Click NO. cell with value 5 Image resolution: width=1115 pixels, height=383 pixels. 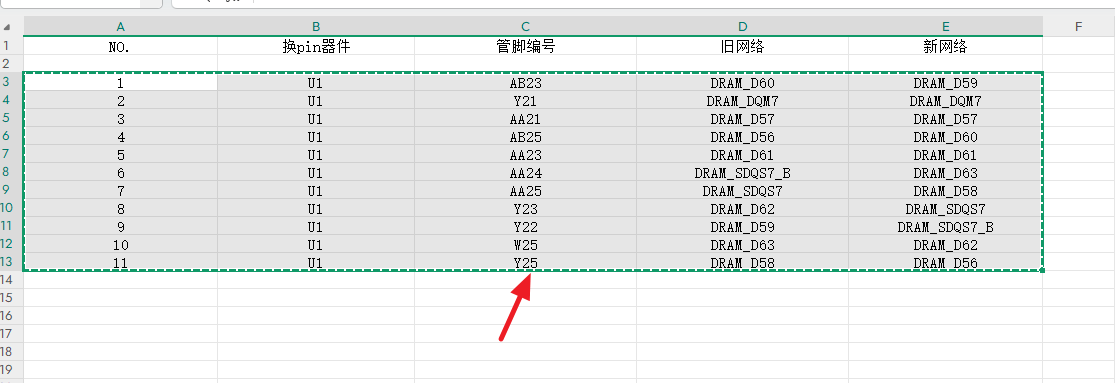pos(121,155)
